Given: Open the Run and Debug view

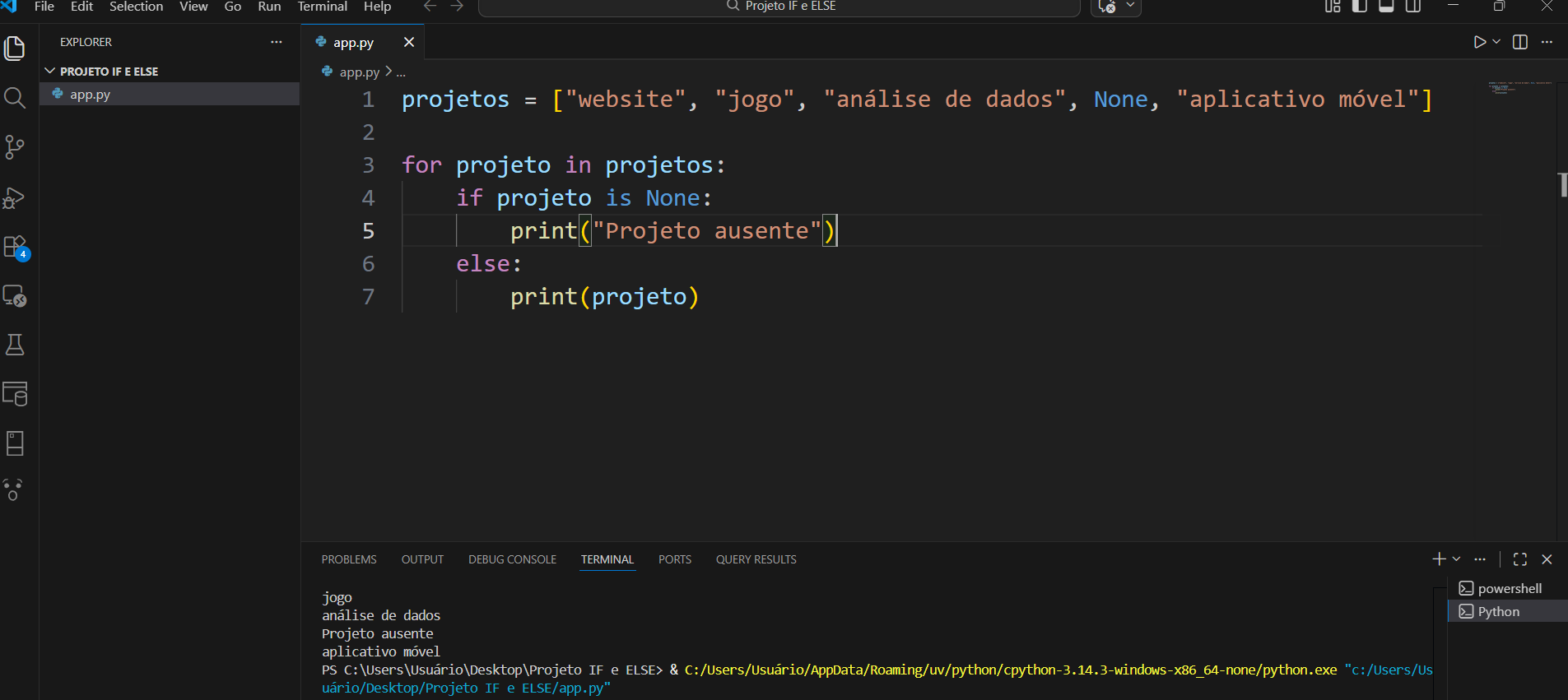Looking at the screenshot, I should click(x=15, y=197).
